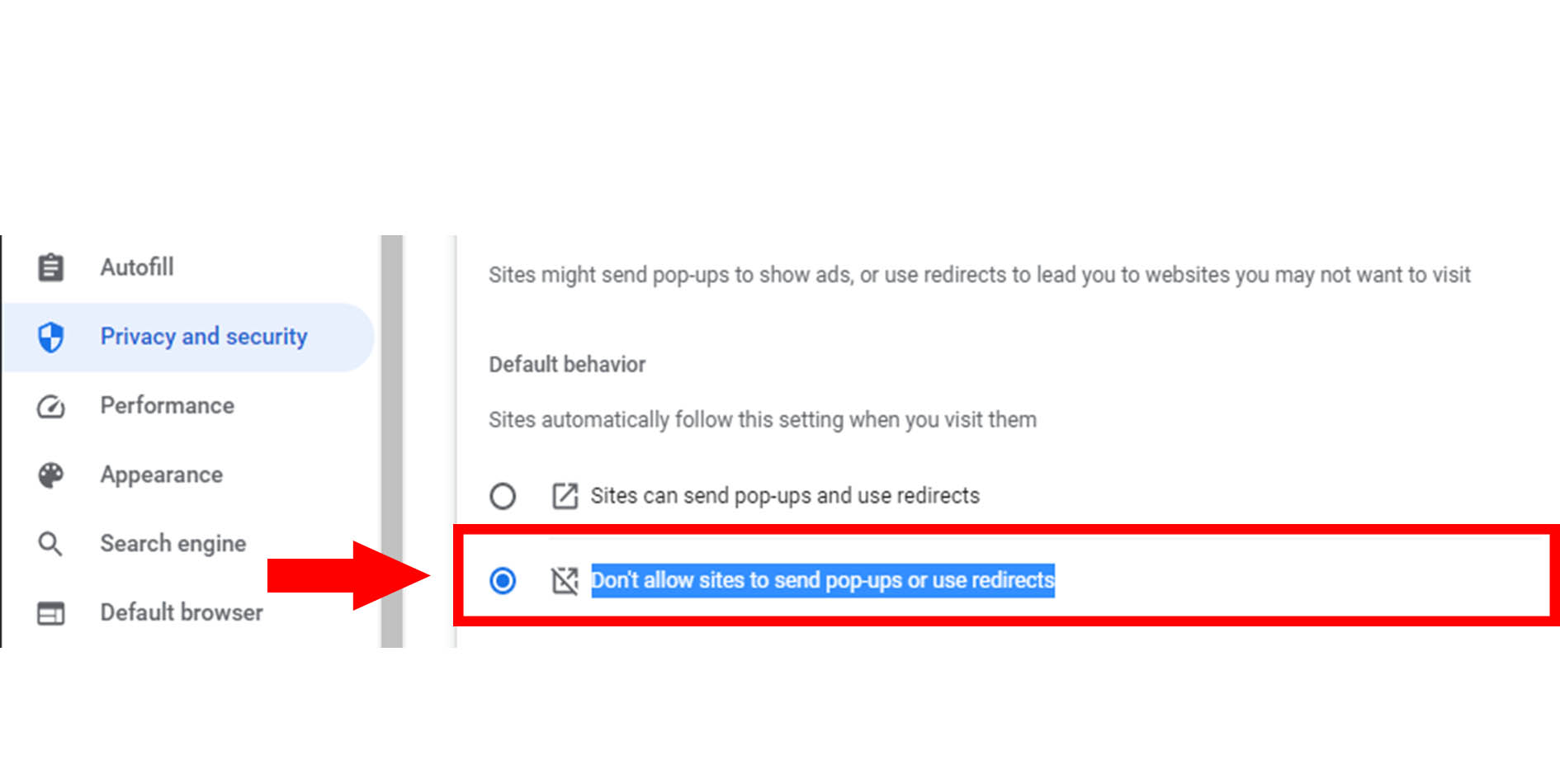The width and height of the screenshot is (1560, 784).
Task: Click the highlighted 'Don't allow sites' text
Action: tap(823, 581)
